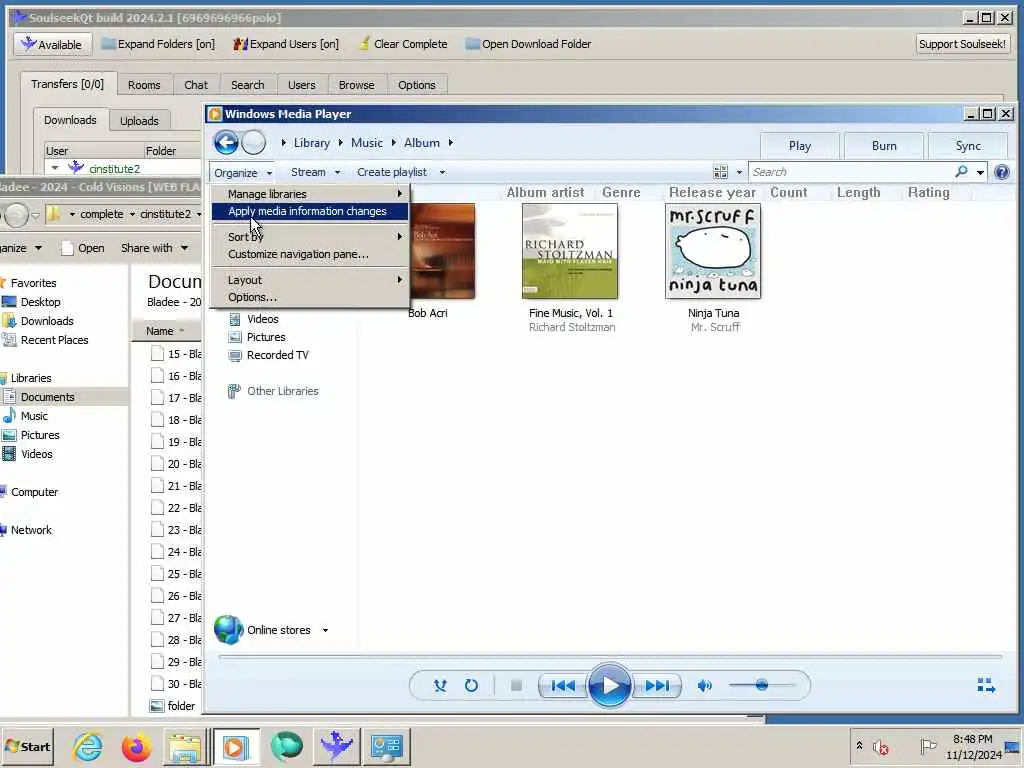This screenshot has height=768, width=1024.
Task: Choose Manage libraries menu entry
Action: (x=310, y=194)
